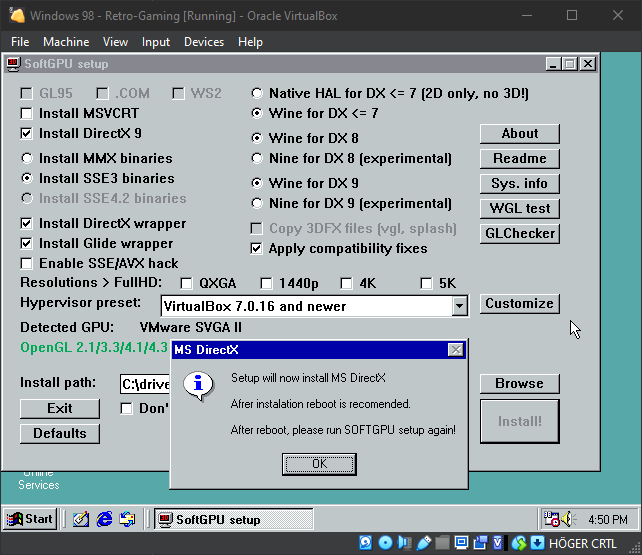Open the Machine menu
This screenshot has height=555, width=642.
(x=66, y=42)
